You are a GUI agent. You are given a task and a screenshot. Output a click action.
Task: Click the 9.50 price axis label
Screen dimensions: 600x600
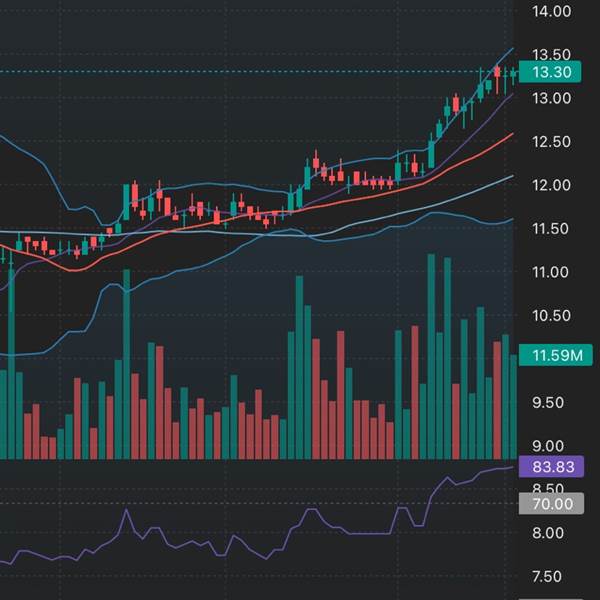[x=548, y=403]
